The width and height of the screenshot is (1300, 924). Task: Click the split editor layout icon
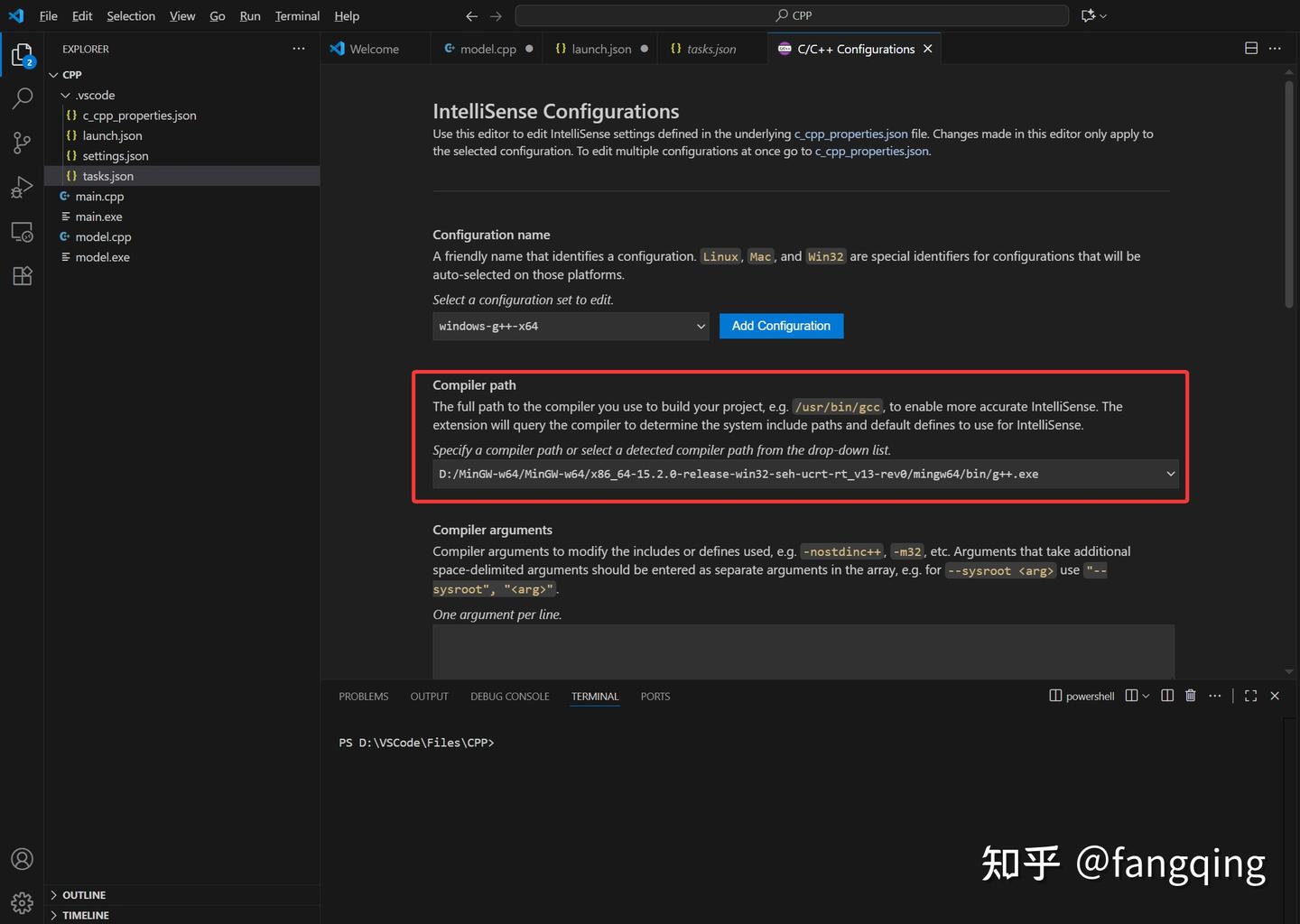[1251, 48]
